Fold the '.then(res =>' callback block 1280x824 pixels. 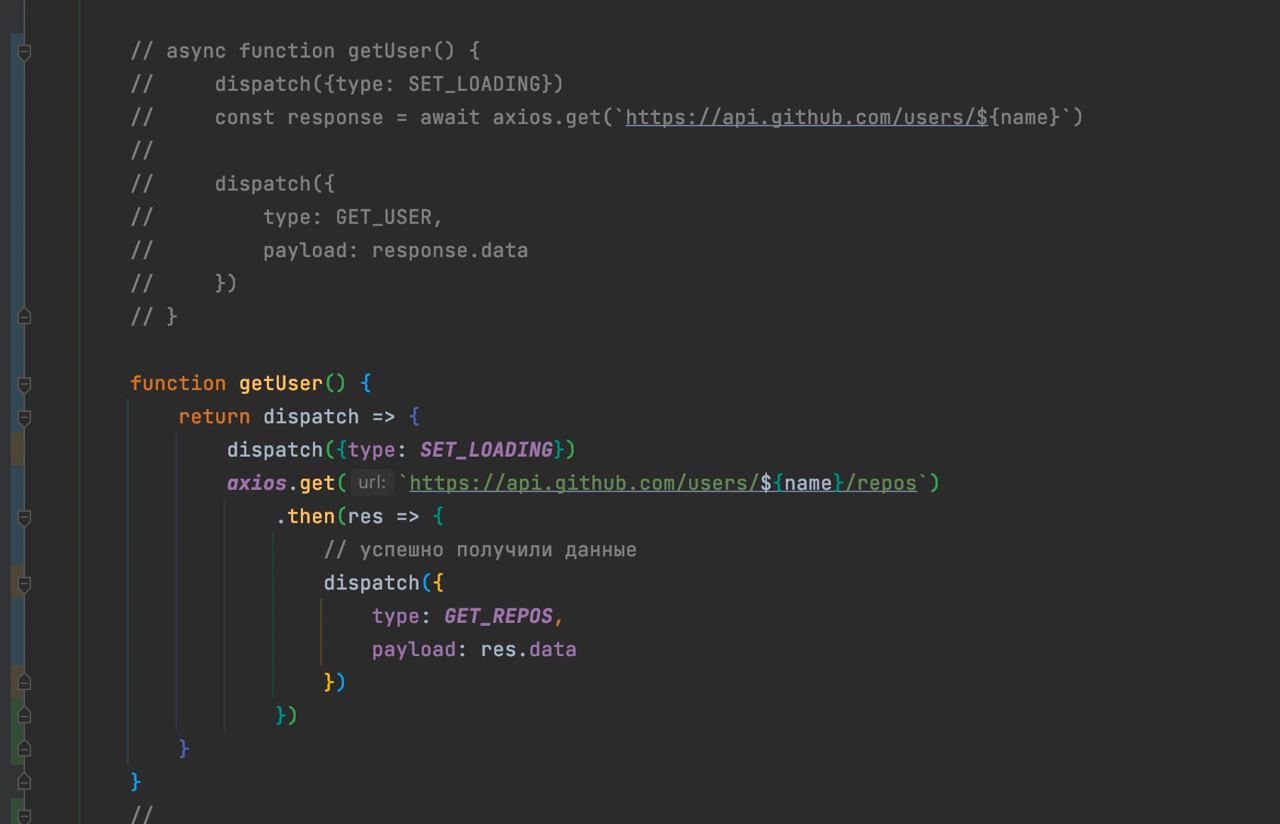[25, 517]
